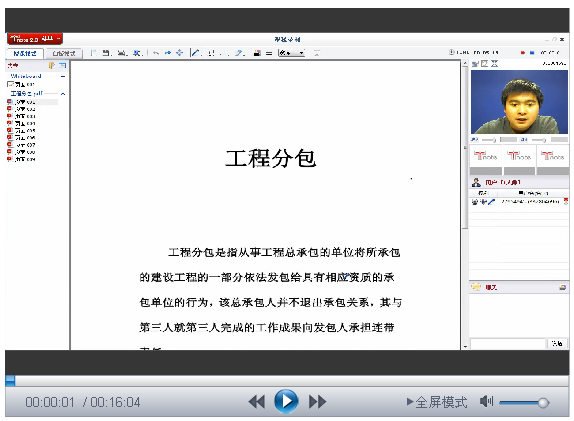This screenshot has width=574, height=421.
Task: Select page 007 in the PDF list
Action: coord(21,145)
